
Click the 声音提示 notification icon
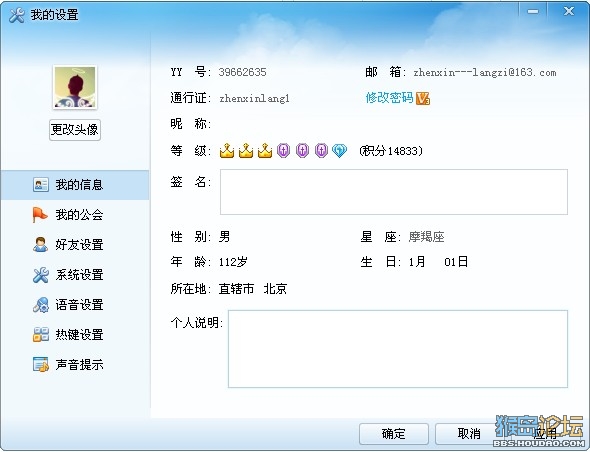(41, 364)
